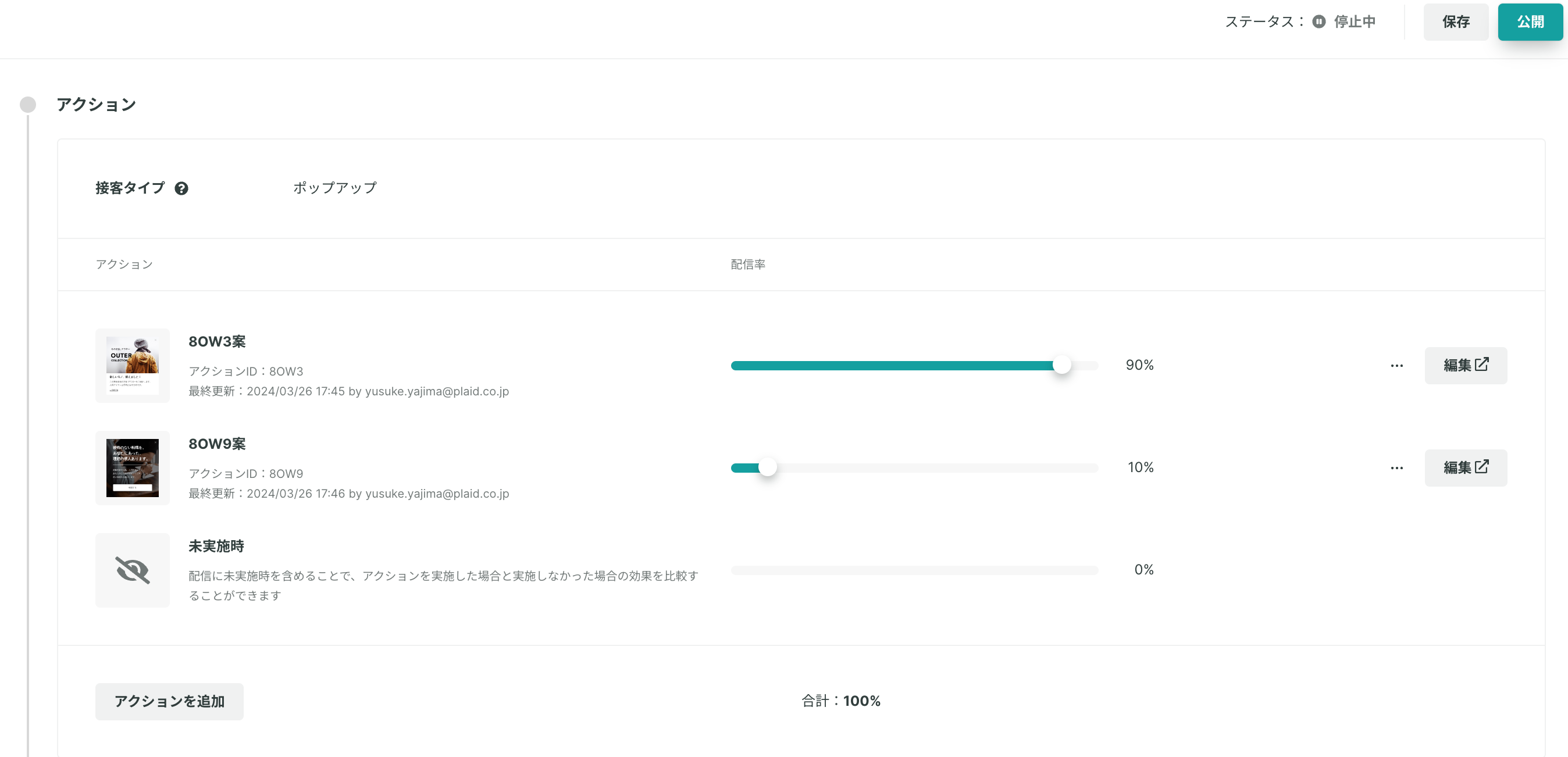Click the 8OW3案 action title
This screenshot has height=757, width=1568.
point(218,342)
